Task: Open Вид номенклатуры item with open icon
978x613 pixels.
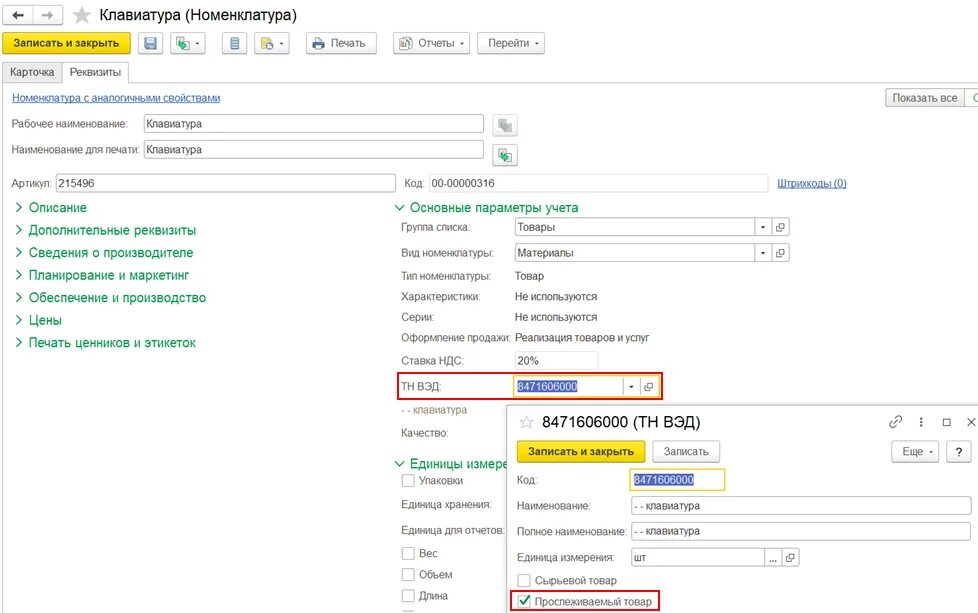Action: click(x=780, y=253)
